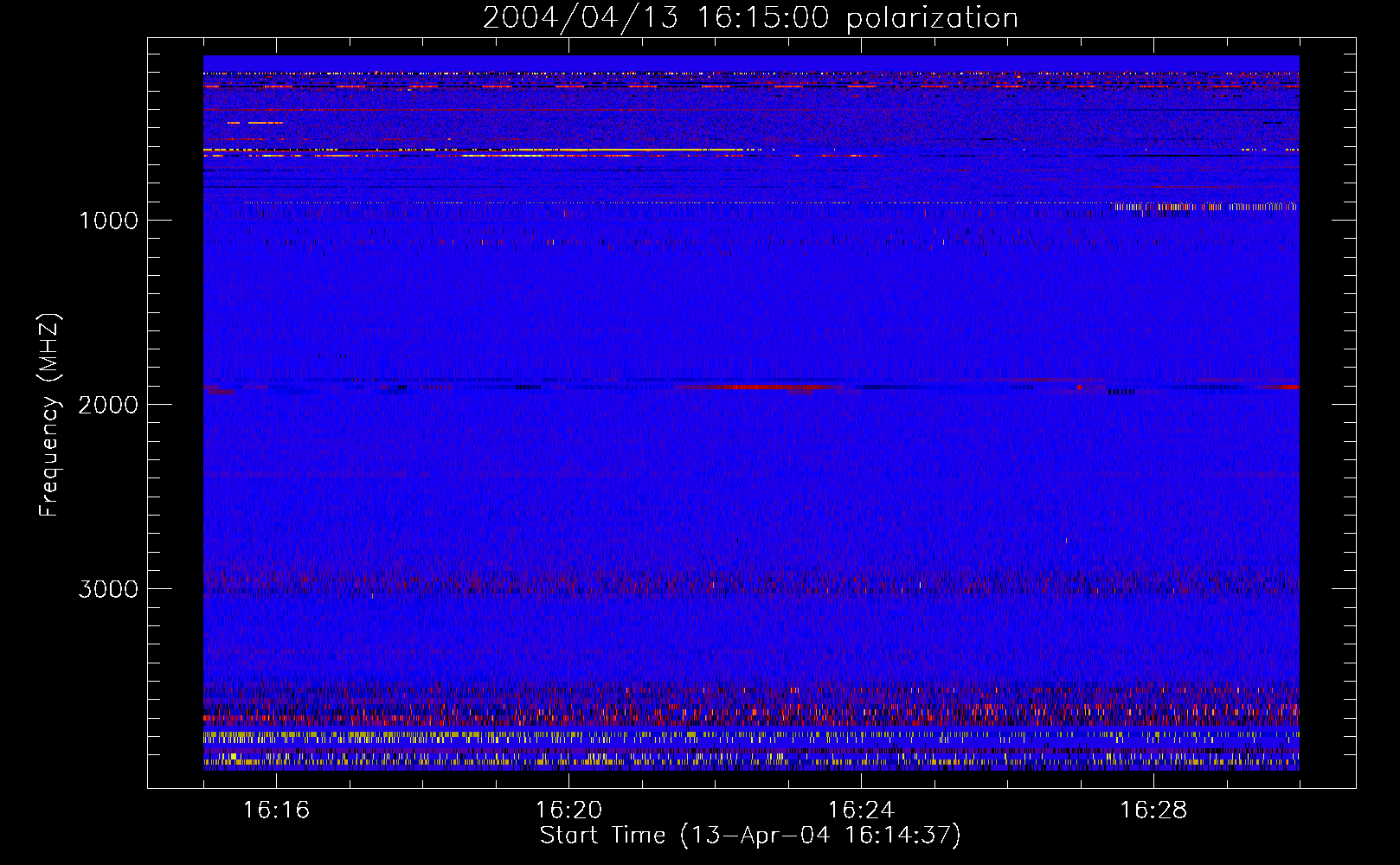This screenshot has height=865, width=1400.
Task: Click the 'Start Time (13-Apr-04 16:14:37)' label
Action: click(x=750, y=836)
